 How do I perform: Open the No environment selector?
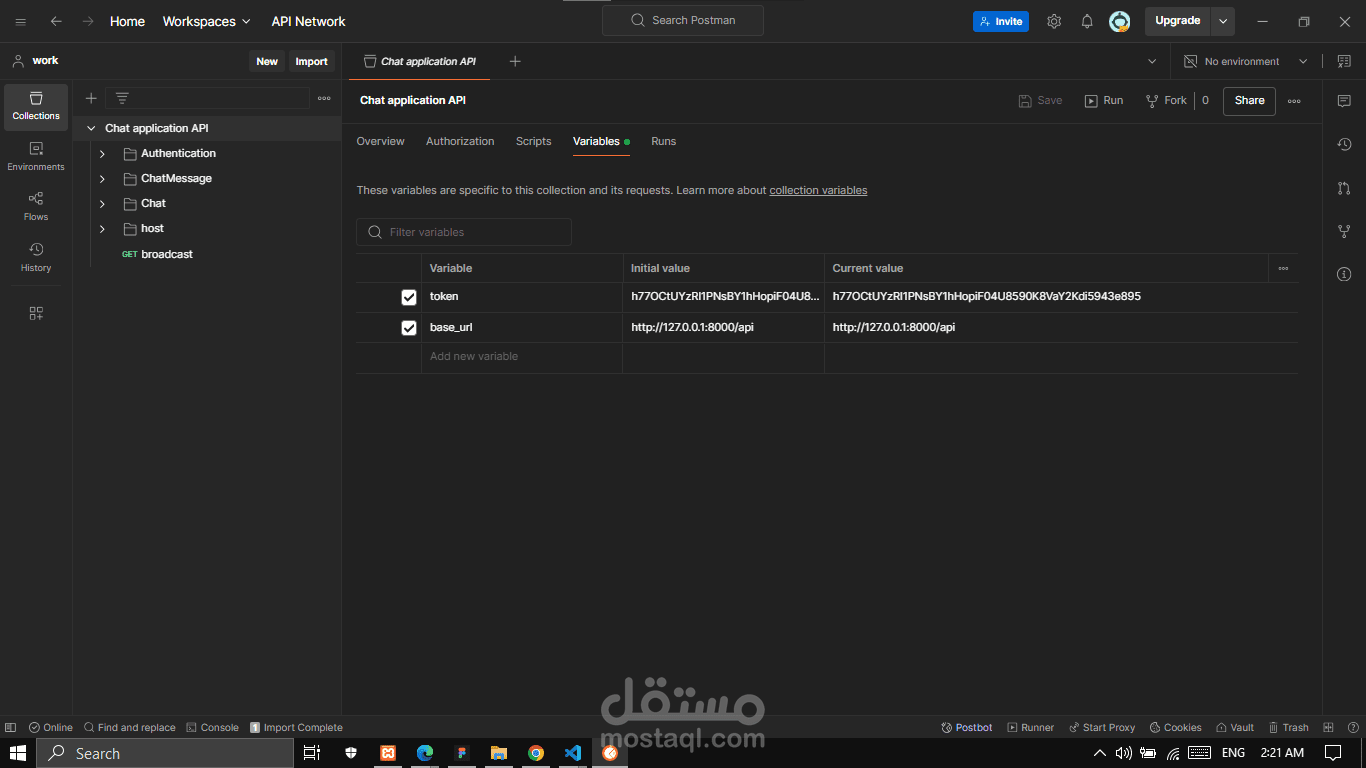1246,61
